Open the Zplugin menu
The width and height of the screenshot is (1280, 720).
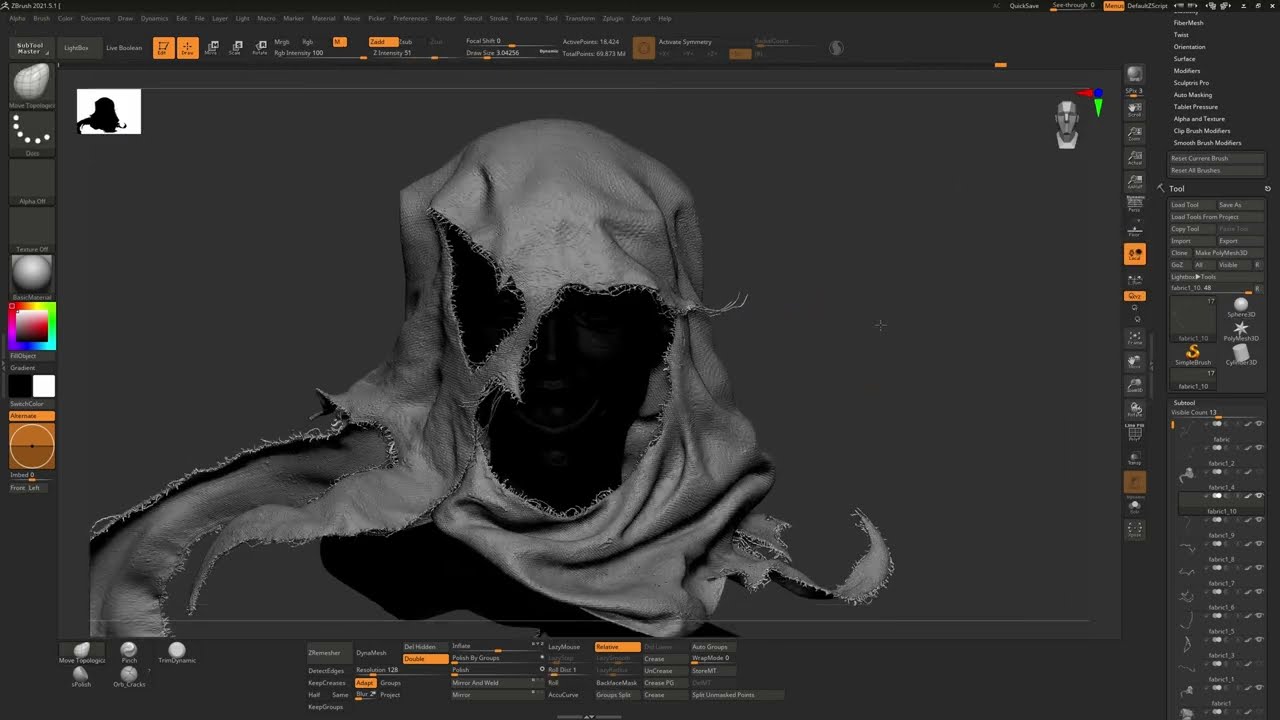click(613, 18)
